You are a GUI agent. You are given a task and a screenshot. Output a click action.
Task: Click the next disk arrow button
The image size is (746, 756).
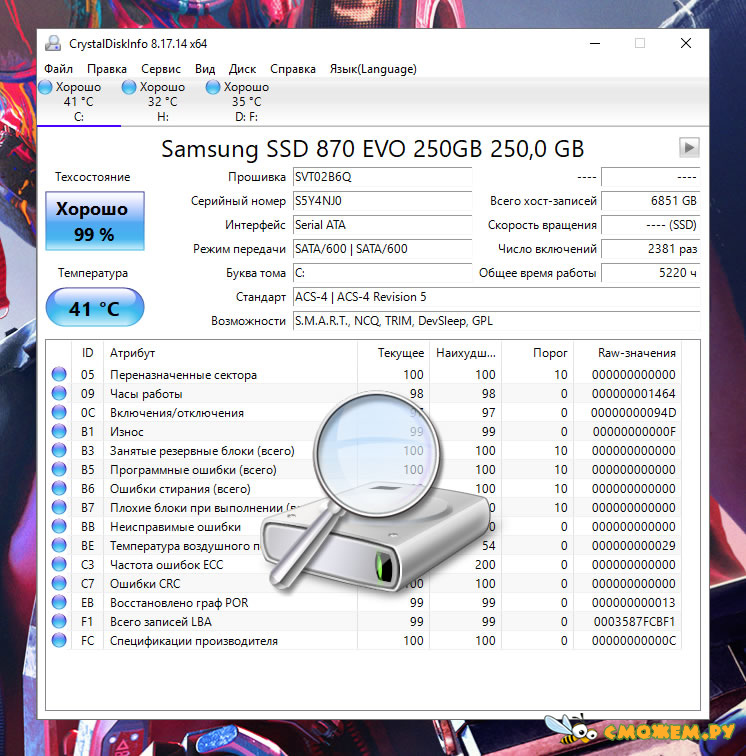click(x=689, y=147)
